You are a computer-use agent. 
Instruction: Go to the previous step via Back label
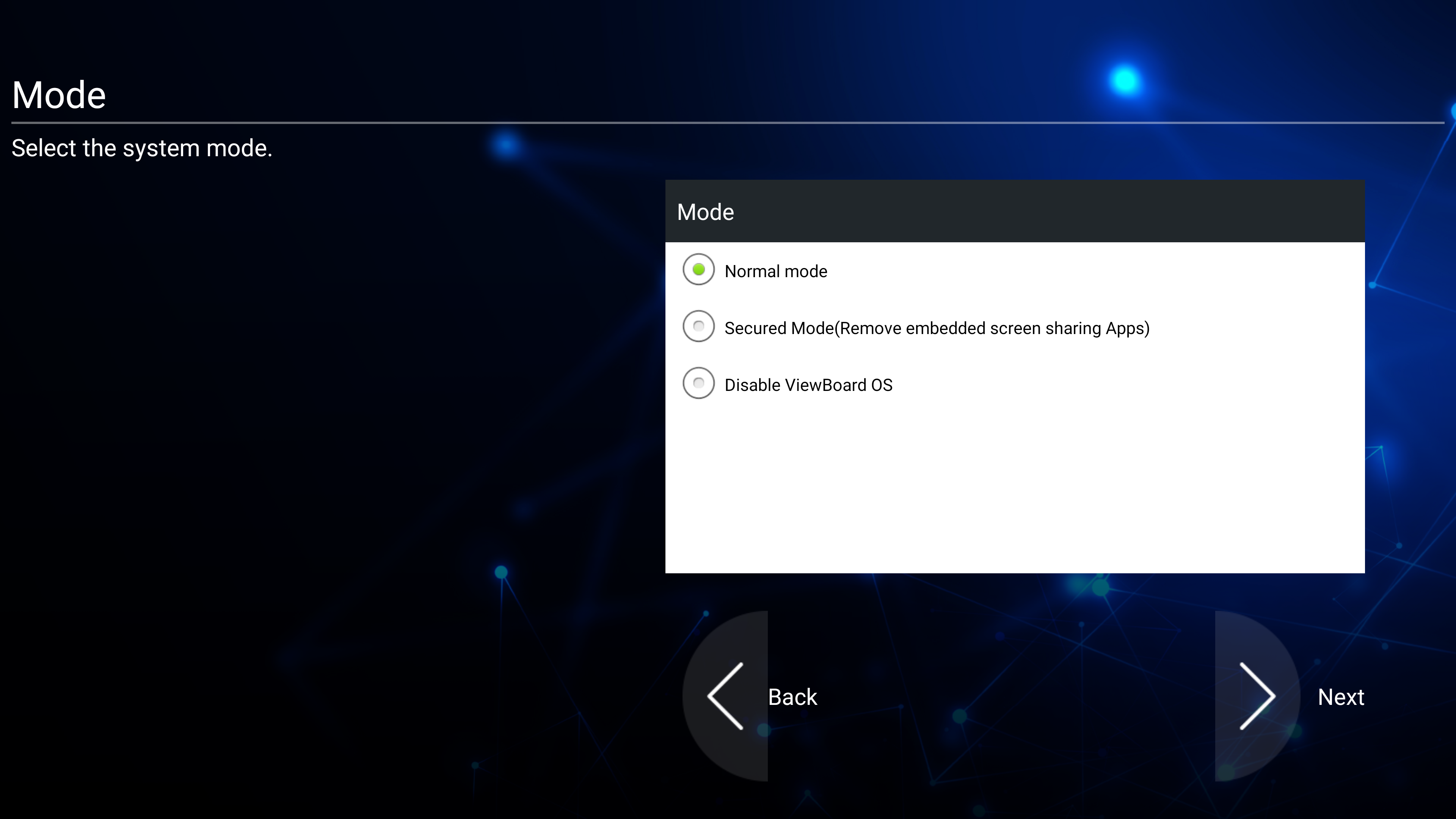pyautogui.click(x=792, y=697)
